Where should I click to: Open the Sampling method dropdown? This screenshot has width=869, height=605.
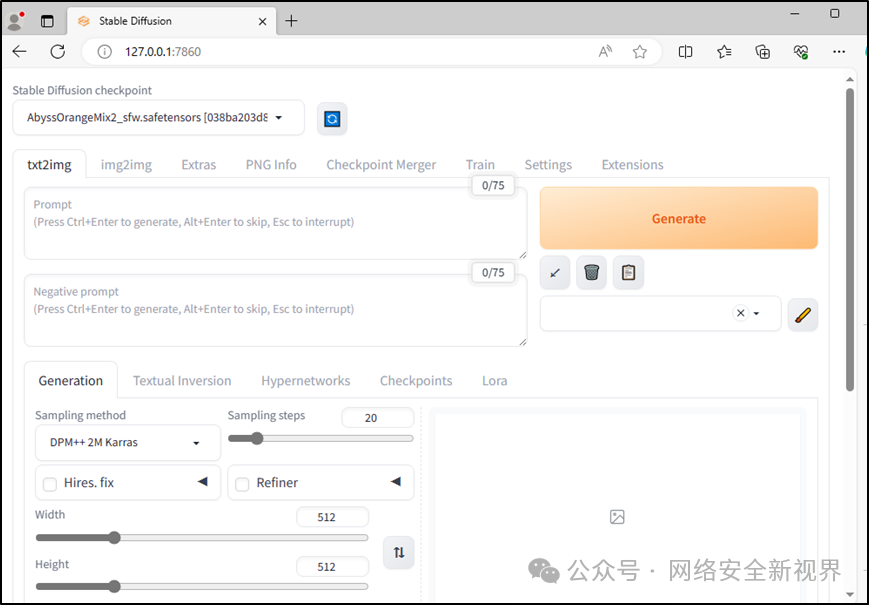[128, 443]
